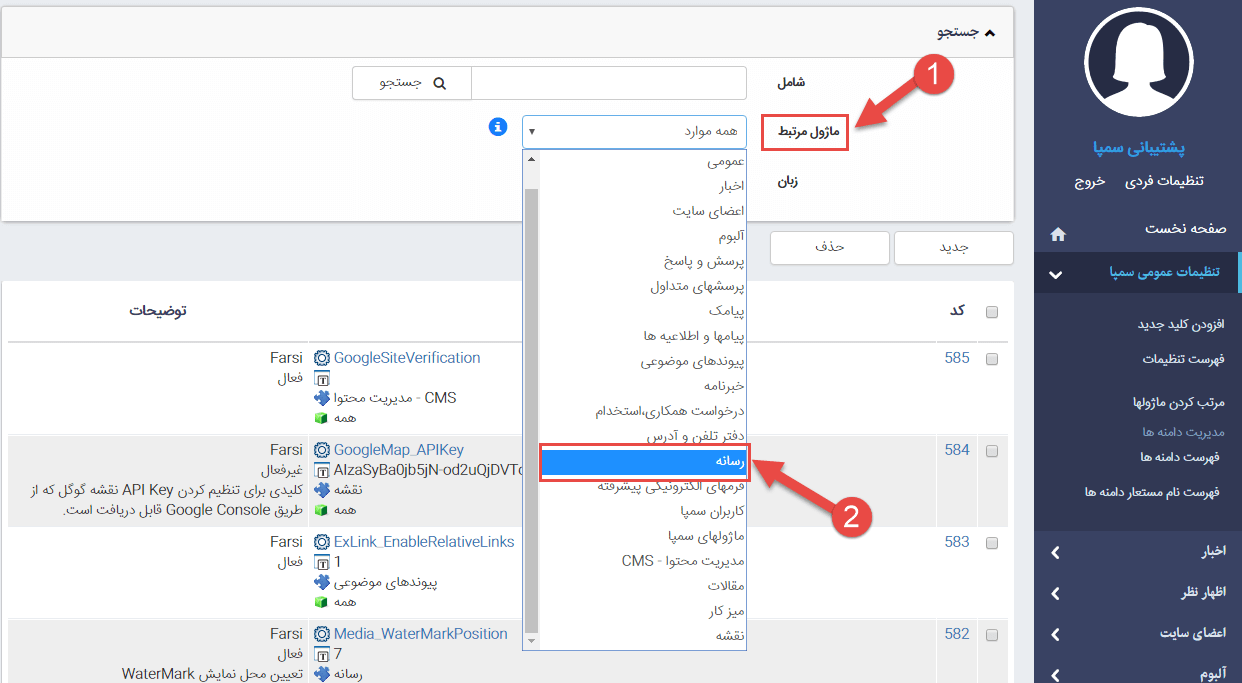Open the Media_WaterMarkPosition setting link
This screenshot has width=1242, height=683.
pos(420,634)
